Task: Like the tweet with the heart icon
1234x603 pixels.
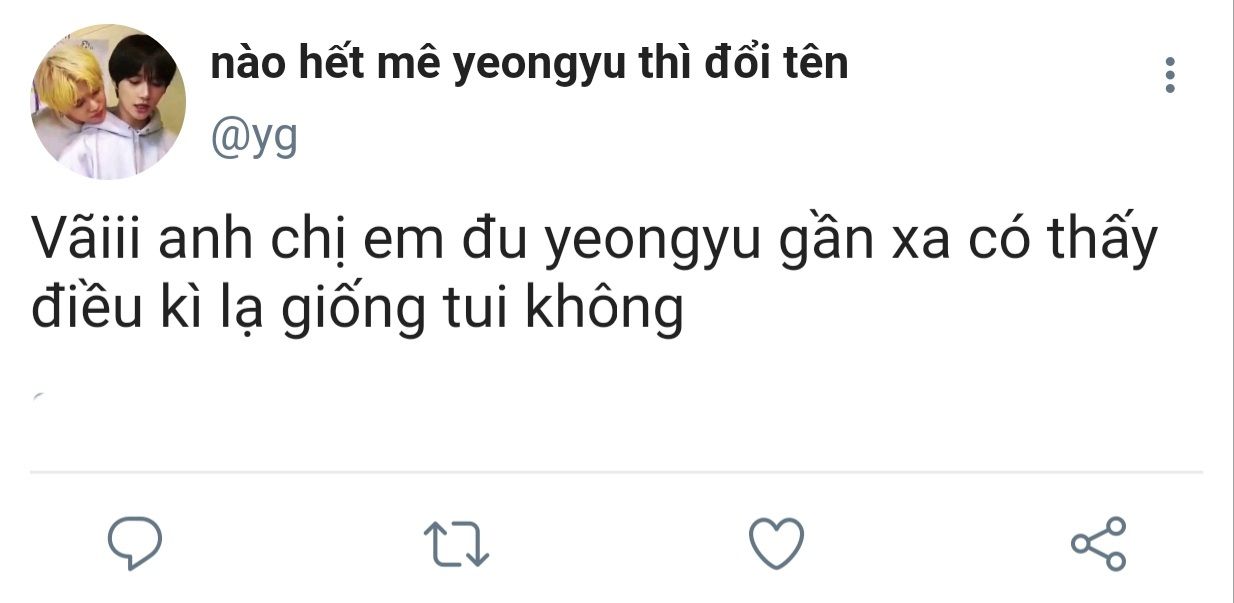Action: [776, 543]
